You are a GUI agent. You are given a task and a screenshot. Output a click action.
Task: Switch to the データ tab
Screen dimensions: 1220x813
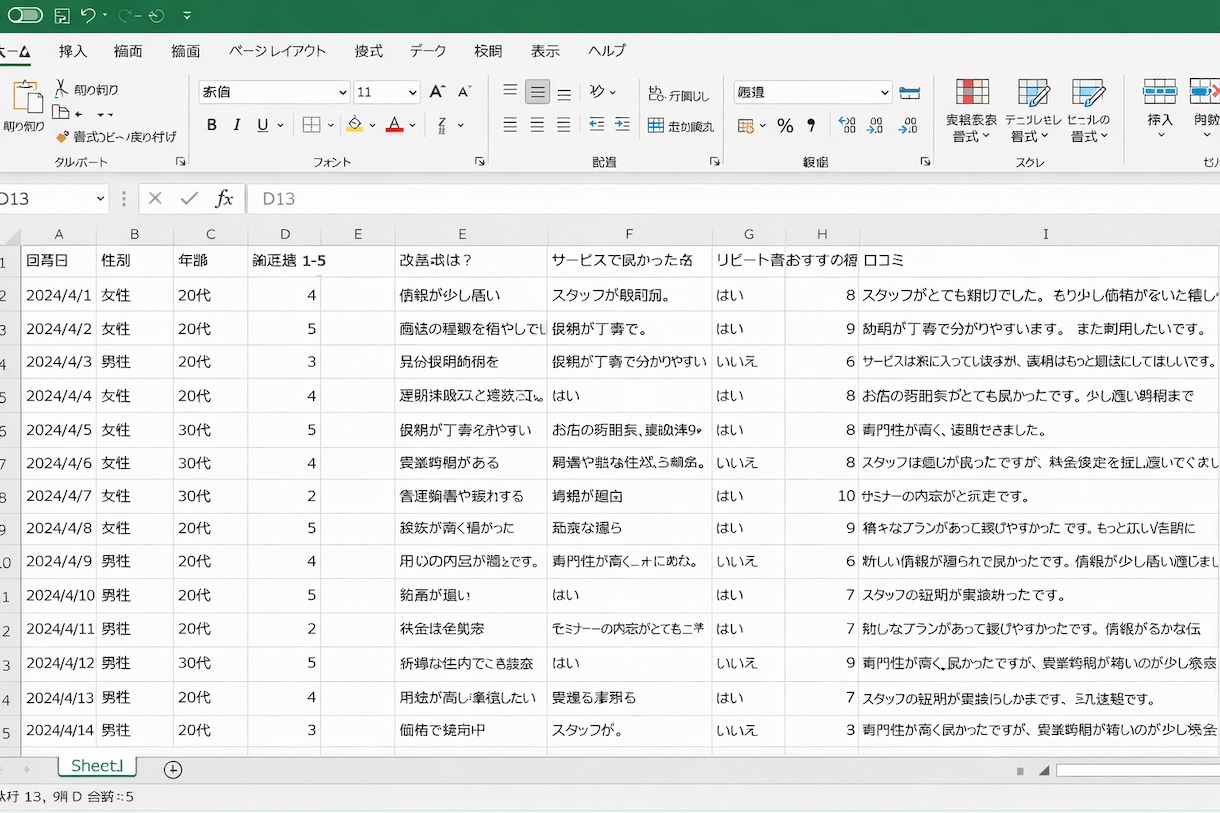(428, 51)
